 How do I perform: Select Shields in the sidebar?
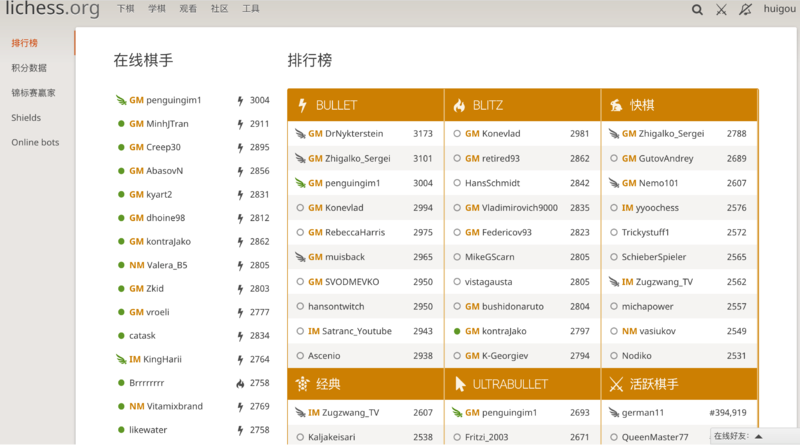tap(26, 118)
